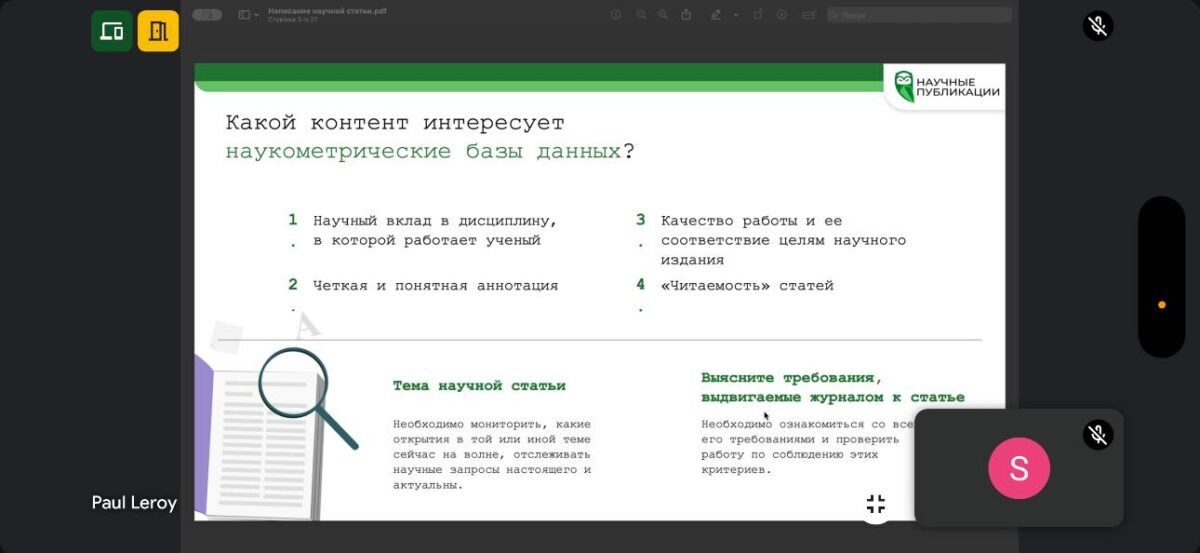This screenshot has height=553, width=1200.
Task: Exit full screen with the collapse arrows icon
Action: tap(876, 504)
